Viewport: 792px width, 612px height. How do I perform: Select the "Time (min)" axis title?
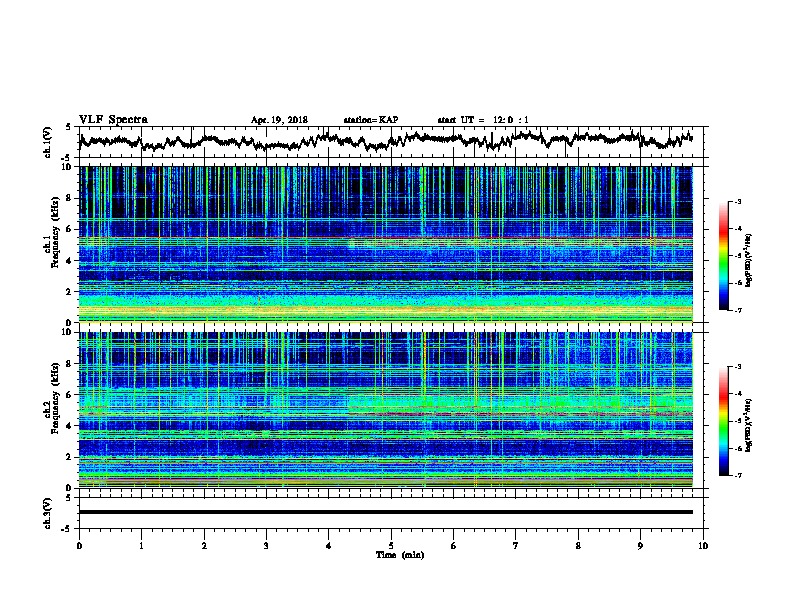pos(400,555)
